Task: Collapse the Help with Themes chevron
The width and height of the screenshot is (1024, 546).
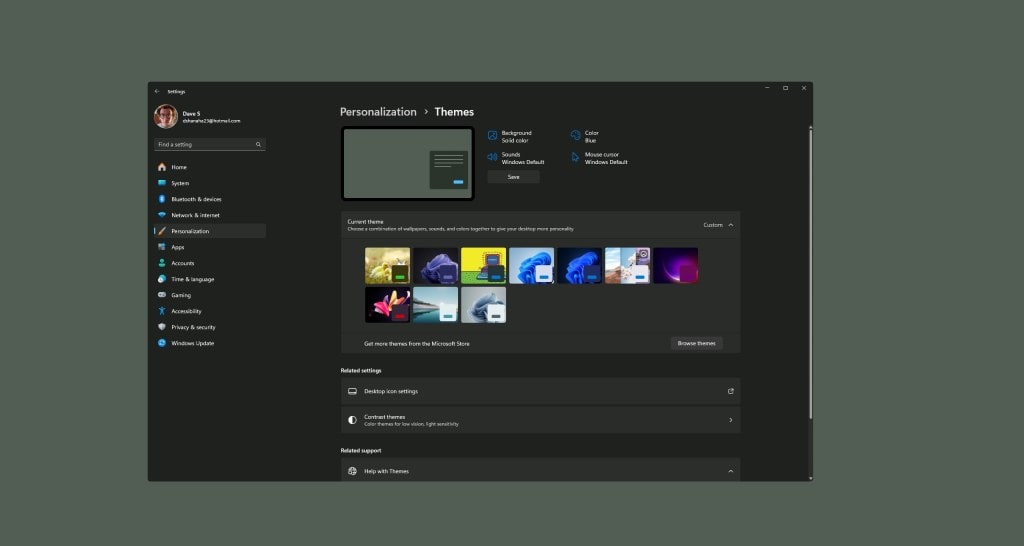Action: pyautogui.click(x=731, y=471)
